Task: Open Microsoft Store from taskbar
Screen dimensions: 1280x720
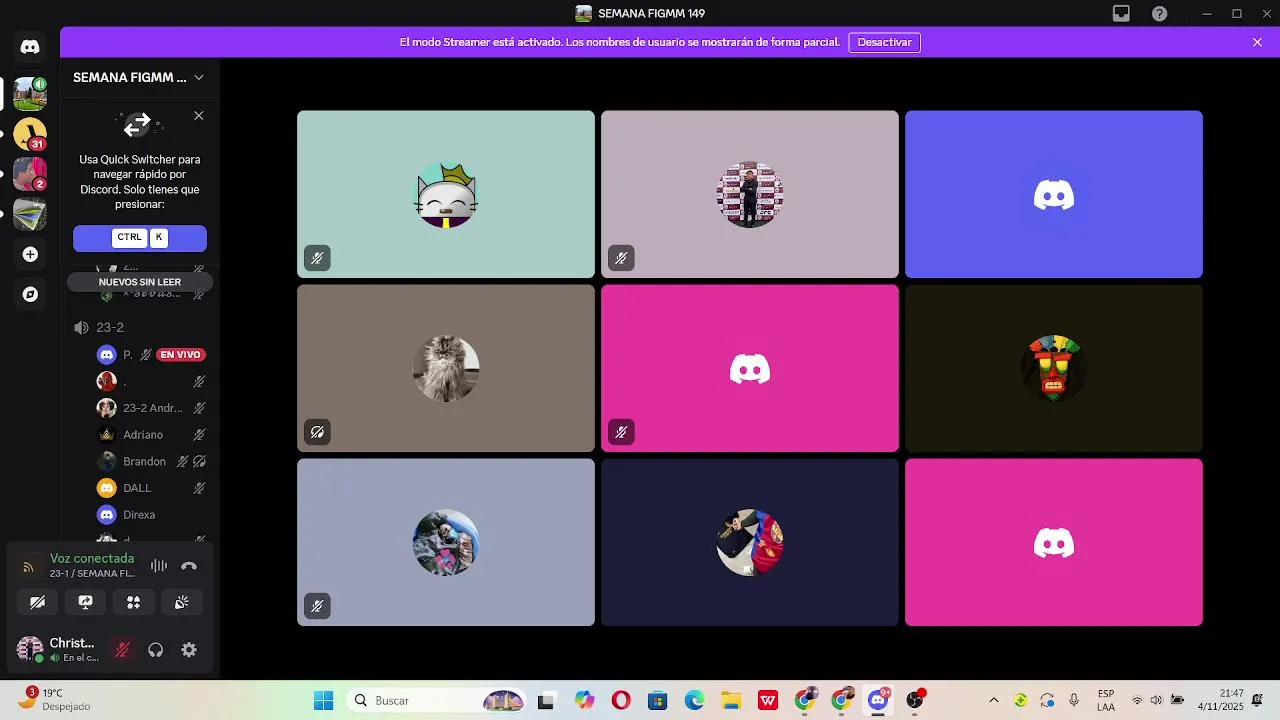Action: [x=657, y=700]
